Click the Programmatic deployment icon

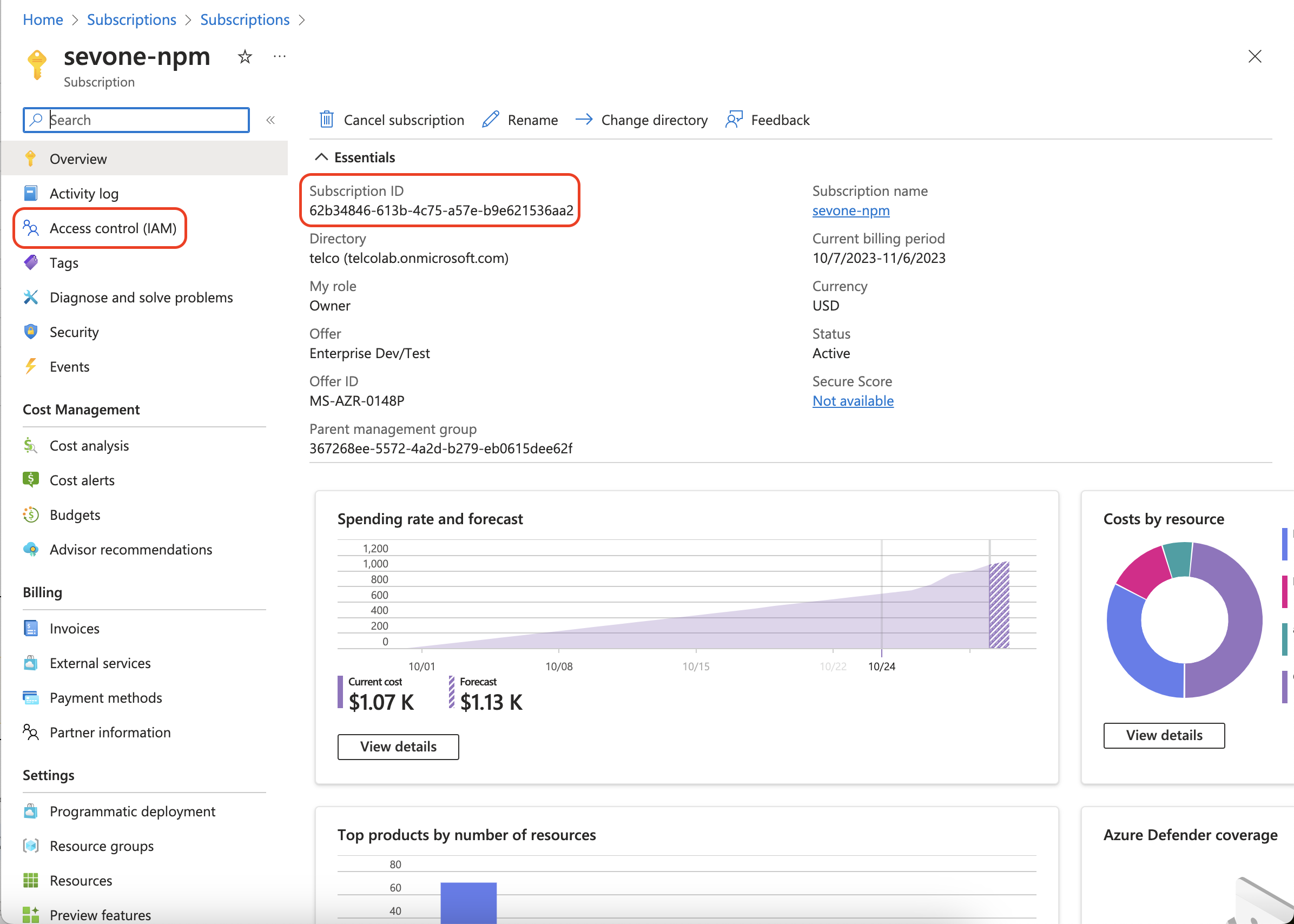coord(31,811)
